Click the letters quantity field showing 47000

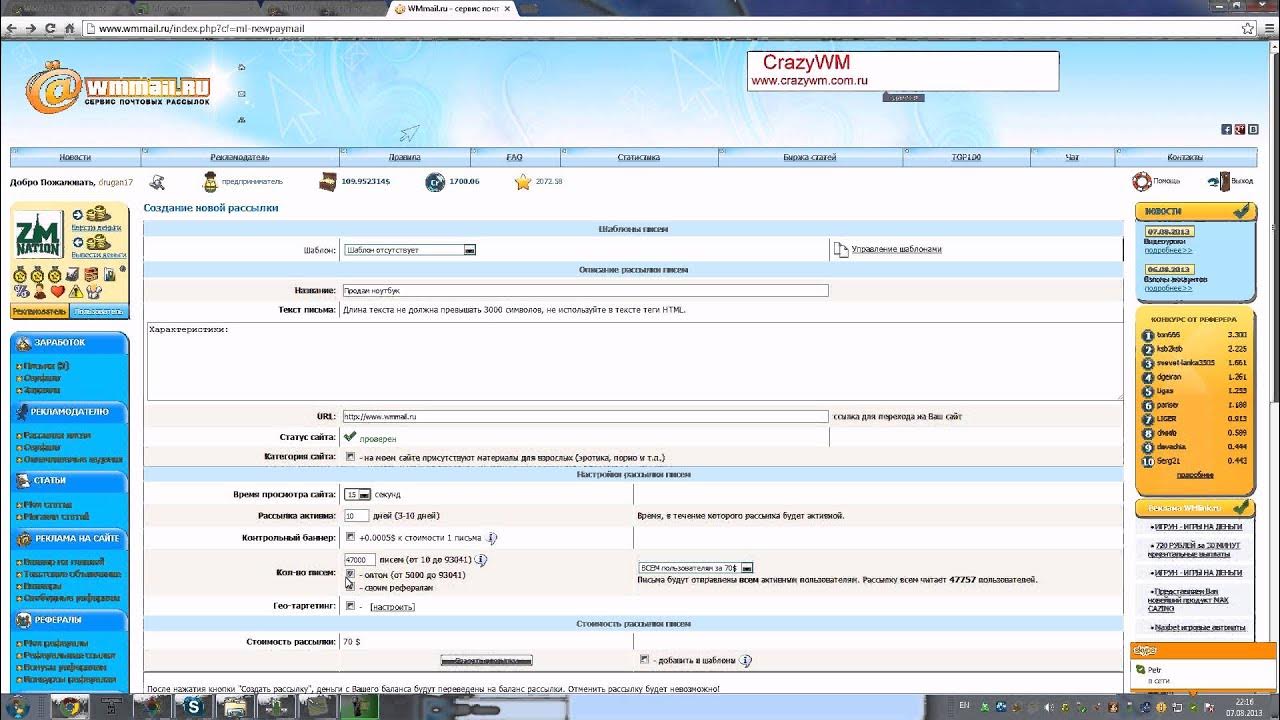pyautogui.click(x=359, y=560)
